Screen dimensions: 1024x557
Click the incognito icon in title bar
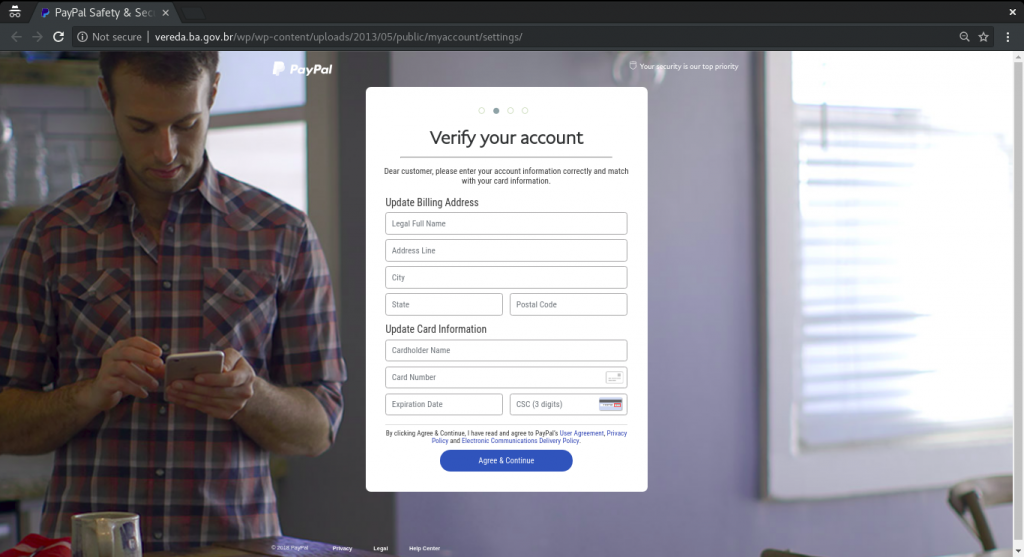(14, 12)
